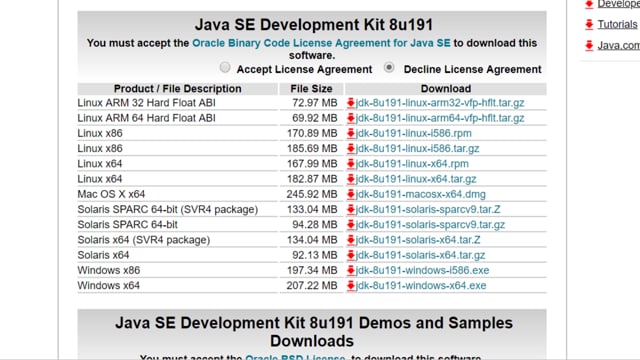Screen dimensions: 640x360
Task: Click download arrow icon beside solaris-x64.tar.gz
Action: [x=351, y=255]
